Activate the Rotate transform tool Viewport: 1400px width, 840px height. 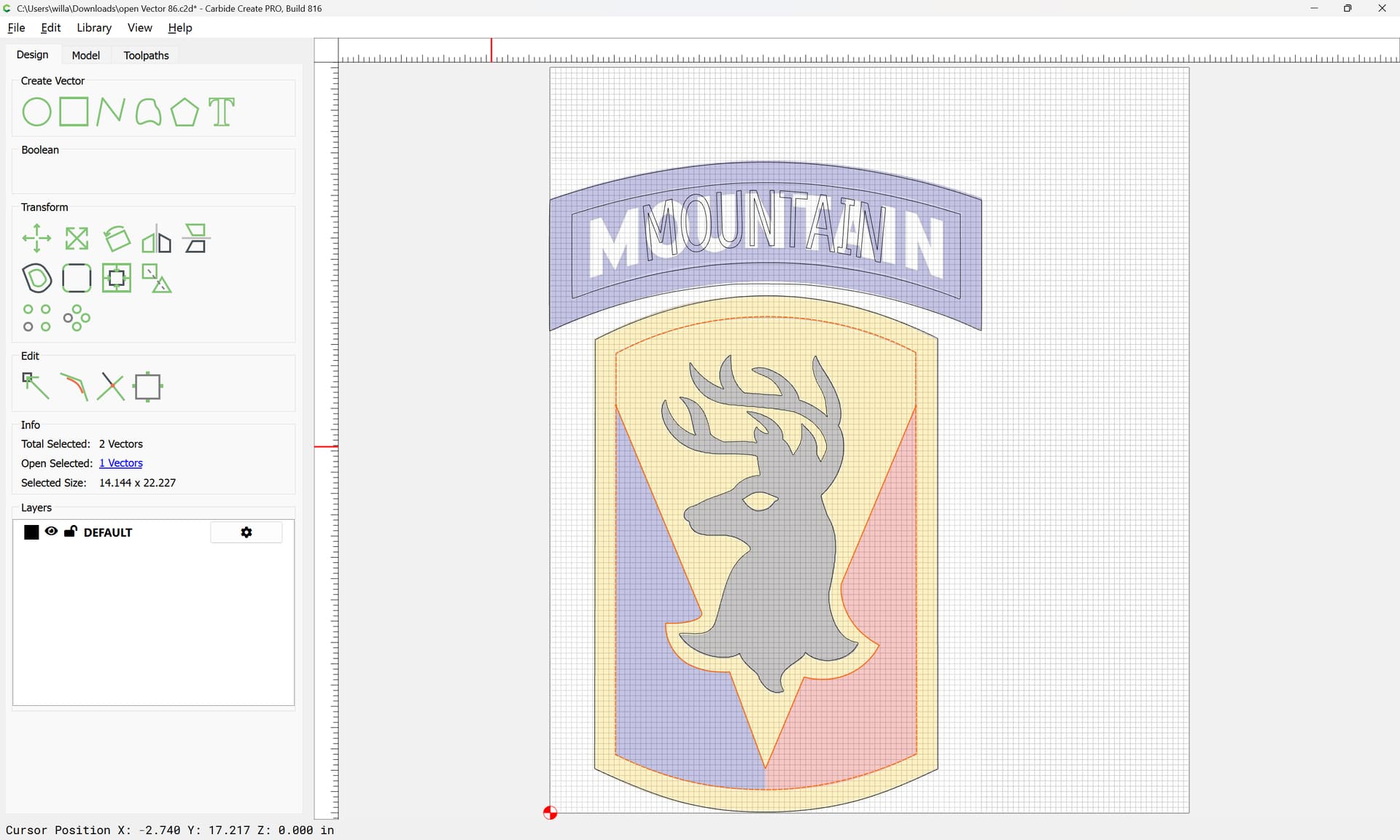pos(117,238)
